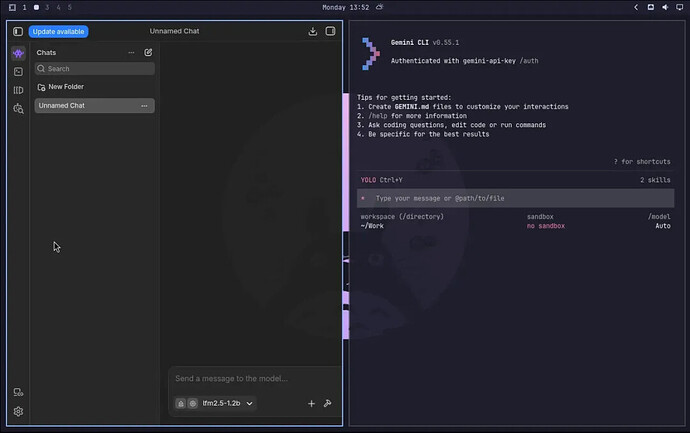Click the Update available button

tap(59, 32)
